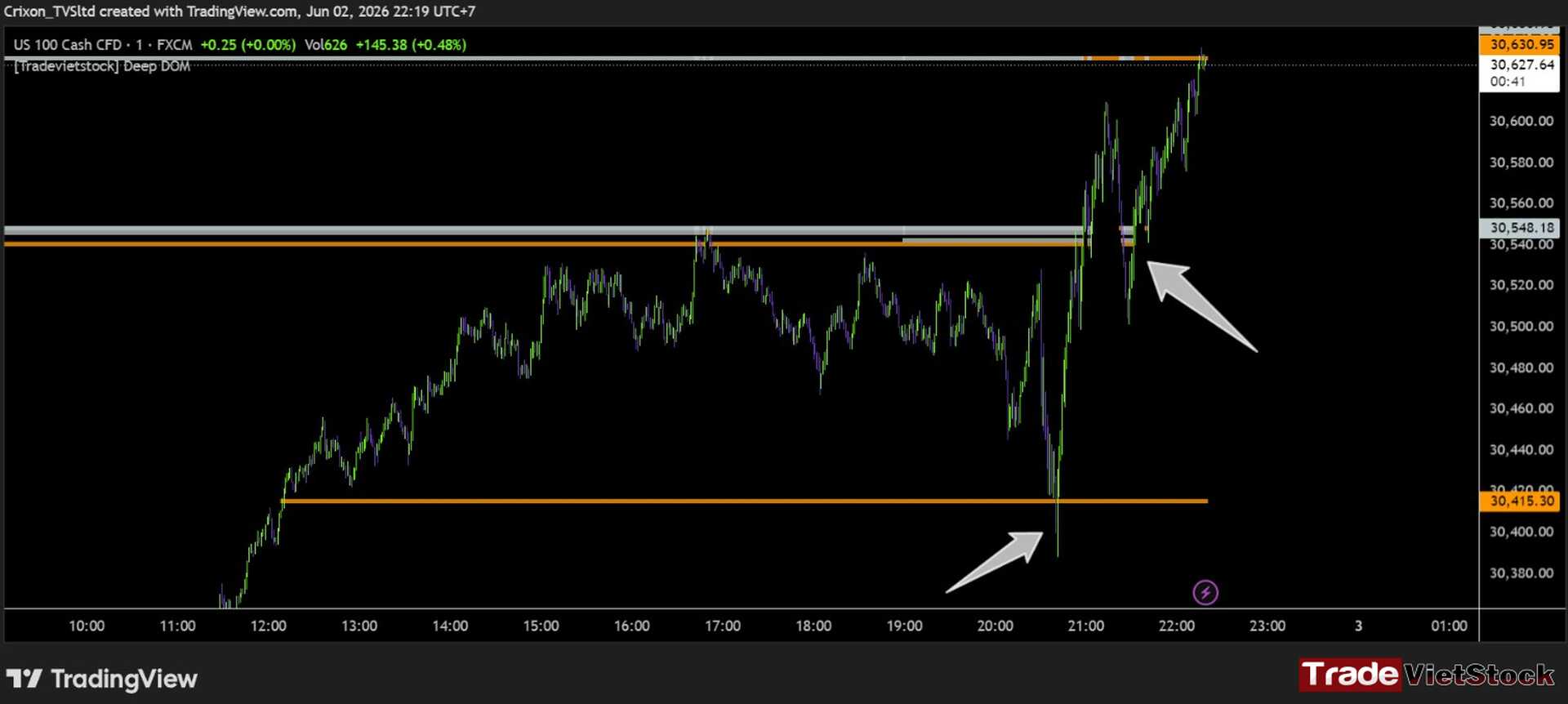Click the 30,460.00 price axis label
1568x704 pixels.
click(x=1521, y=408)
